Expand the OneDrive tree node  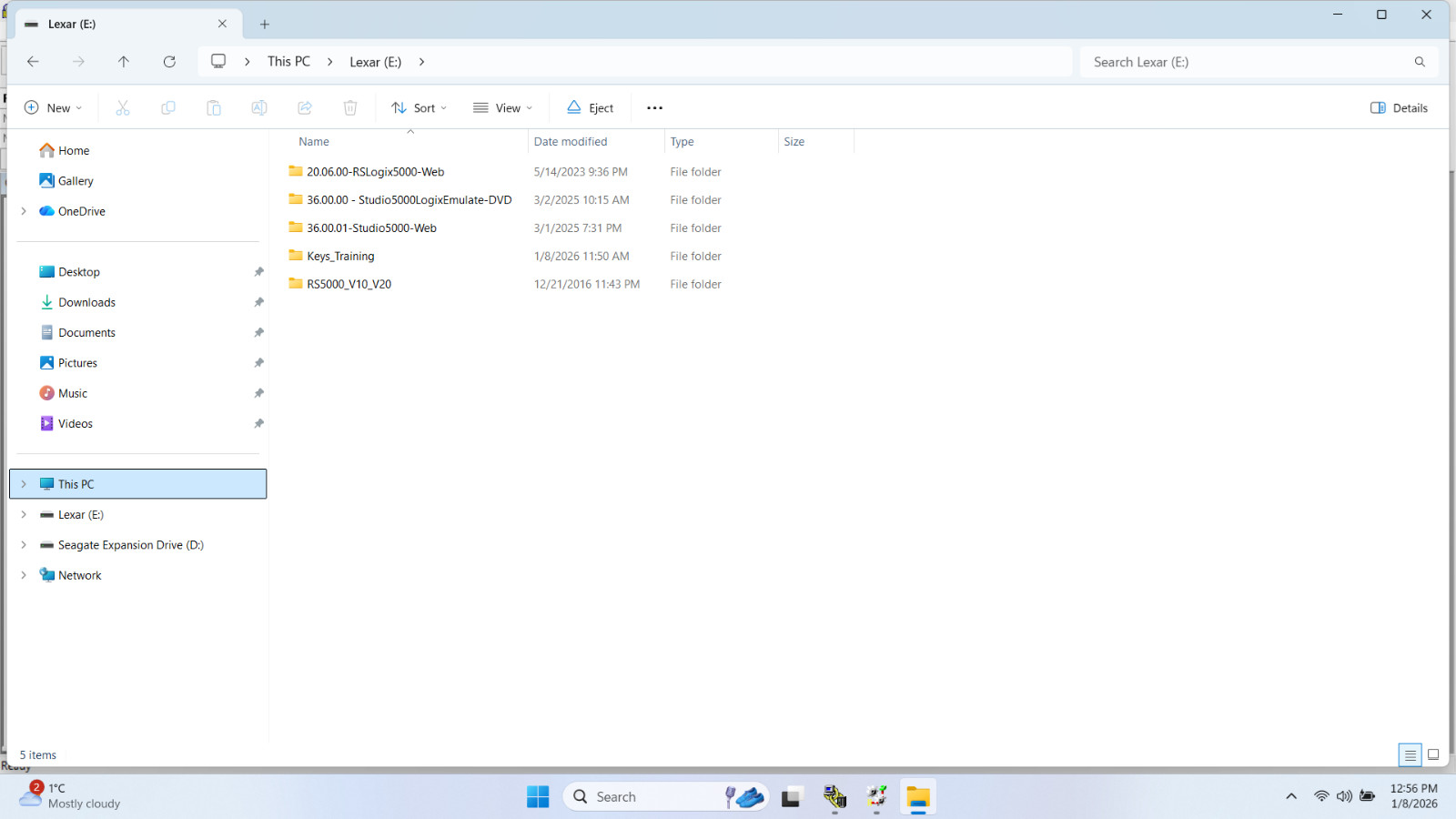coord(24,211)
